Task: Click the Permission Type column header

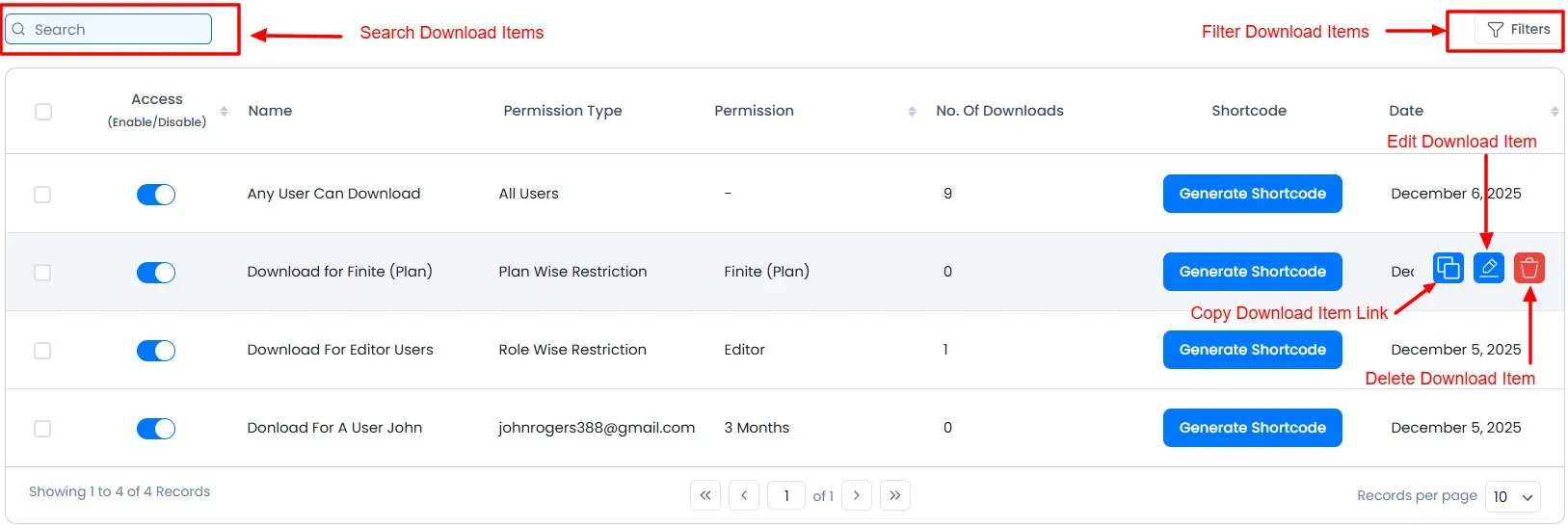Action: click(x=563, y=111)
